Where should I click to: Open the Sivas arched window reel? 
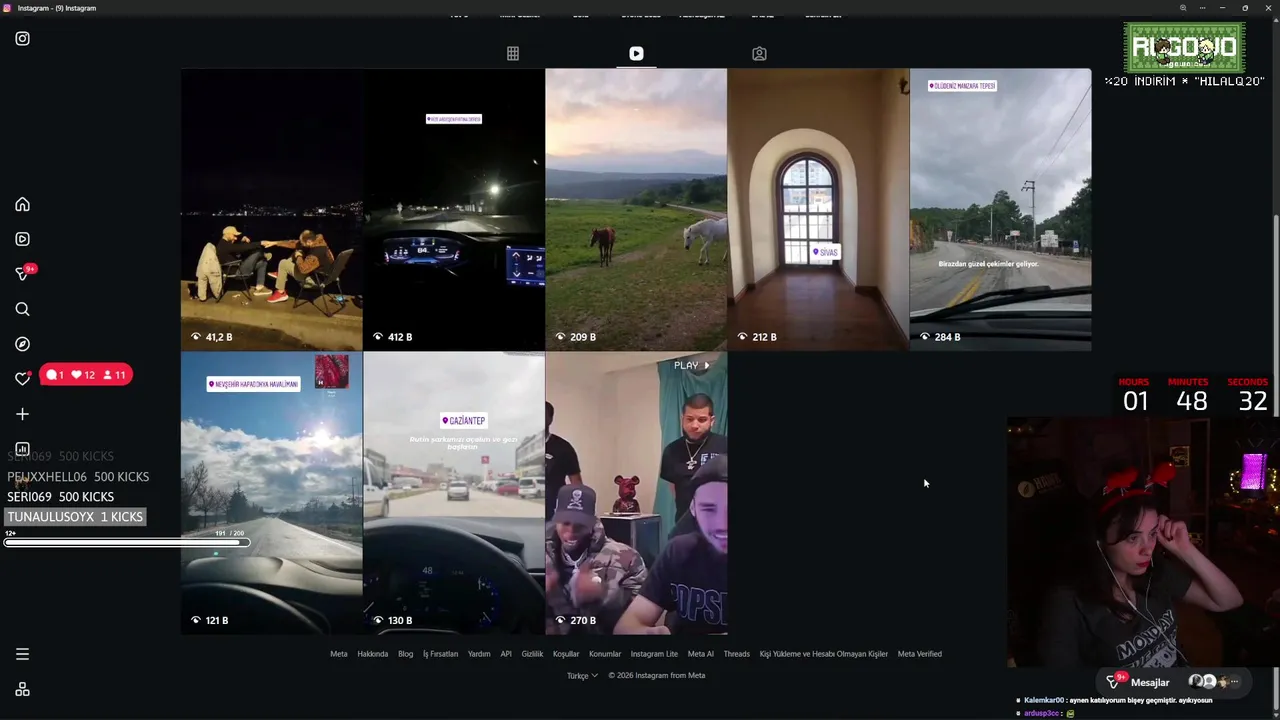click(x=818, y=209)
